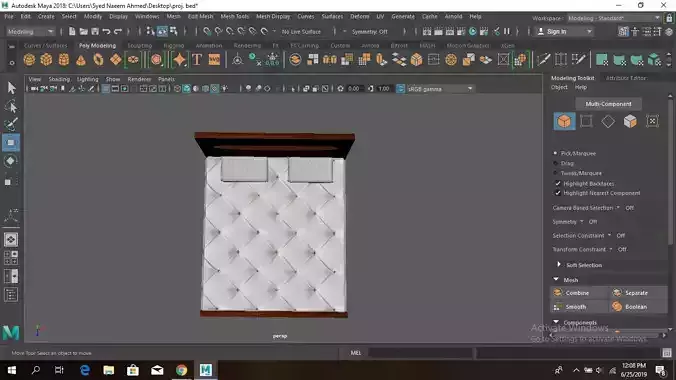Create a polygon cone from the shelf
This screenshot has height=380, width=676.
point(81,60)
